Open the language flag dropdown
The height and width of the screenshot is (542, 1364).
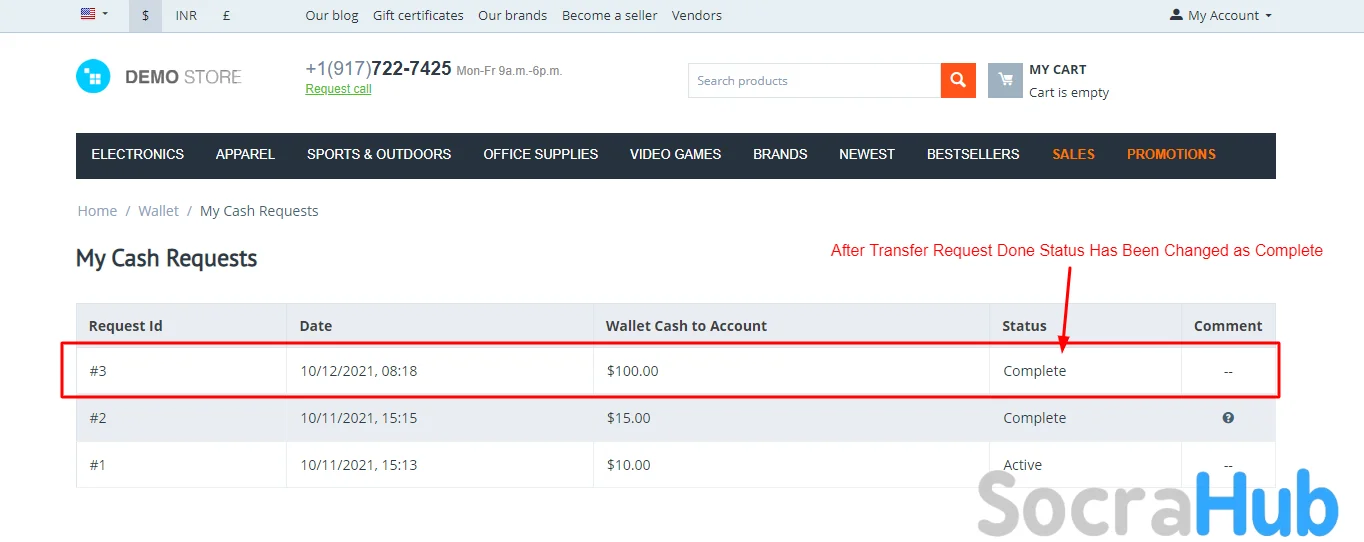click(94, 15)
